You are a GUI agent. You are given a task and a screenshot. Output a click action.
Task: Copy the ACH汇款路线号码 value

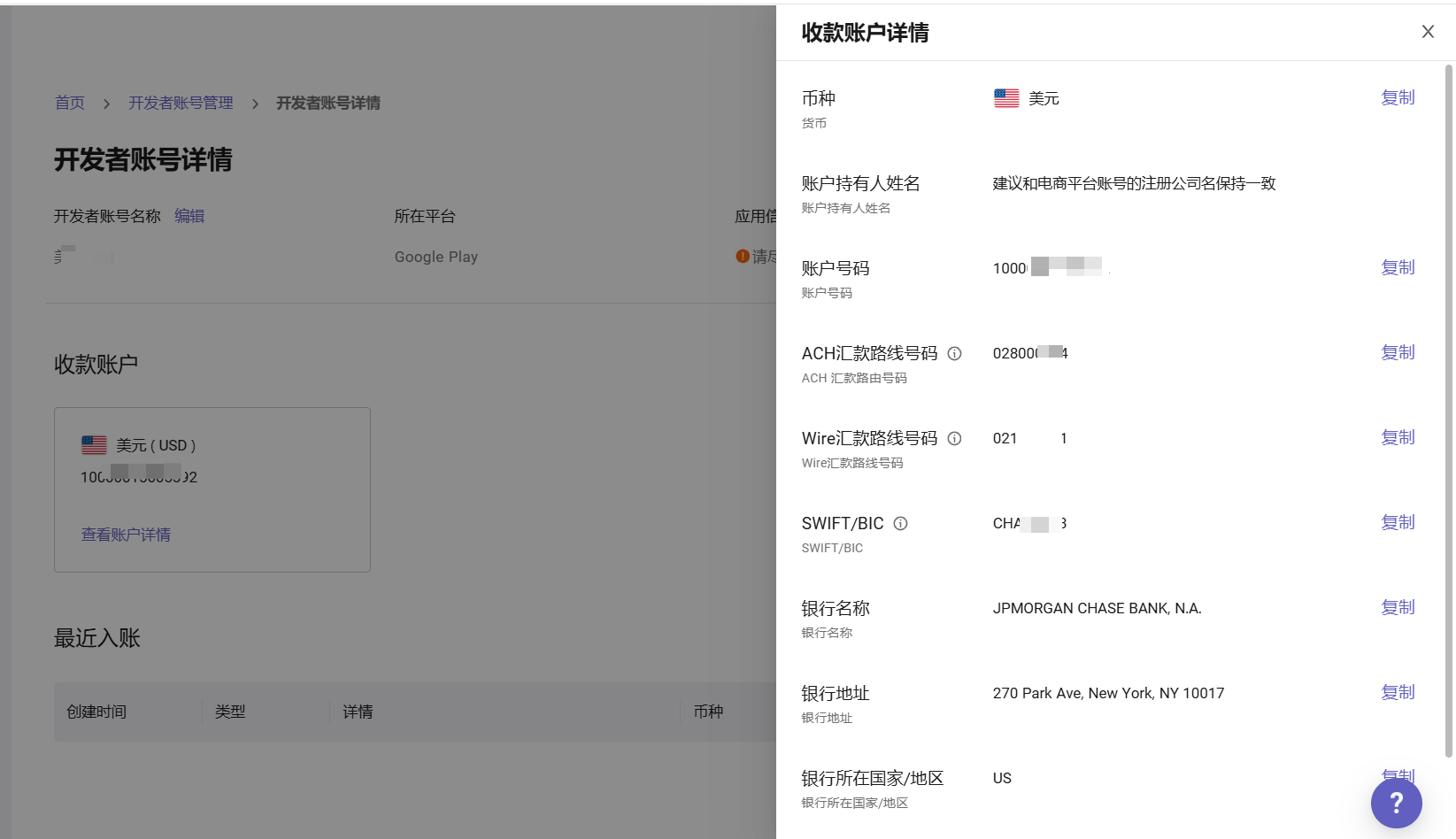click(x=1398, y=353)
